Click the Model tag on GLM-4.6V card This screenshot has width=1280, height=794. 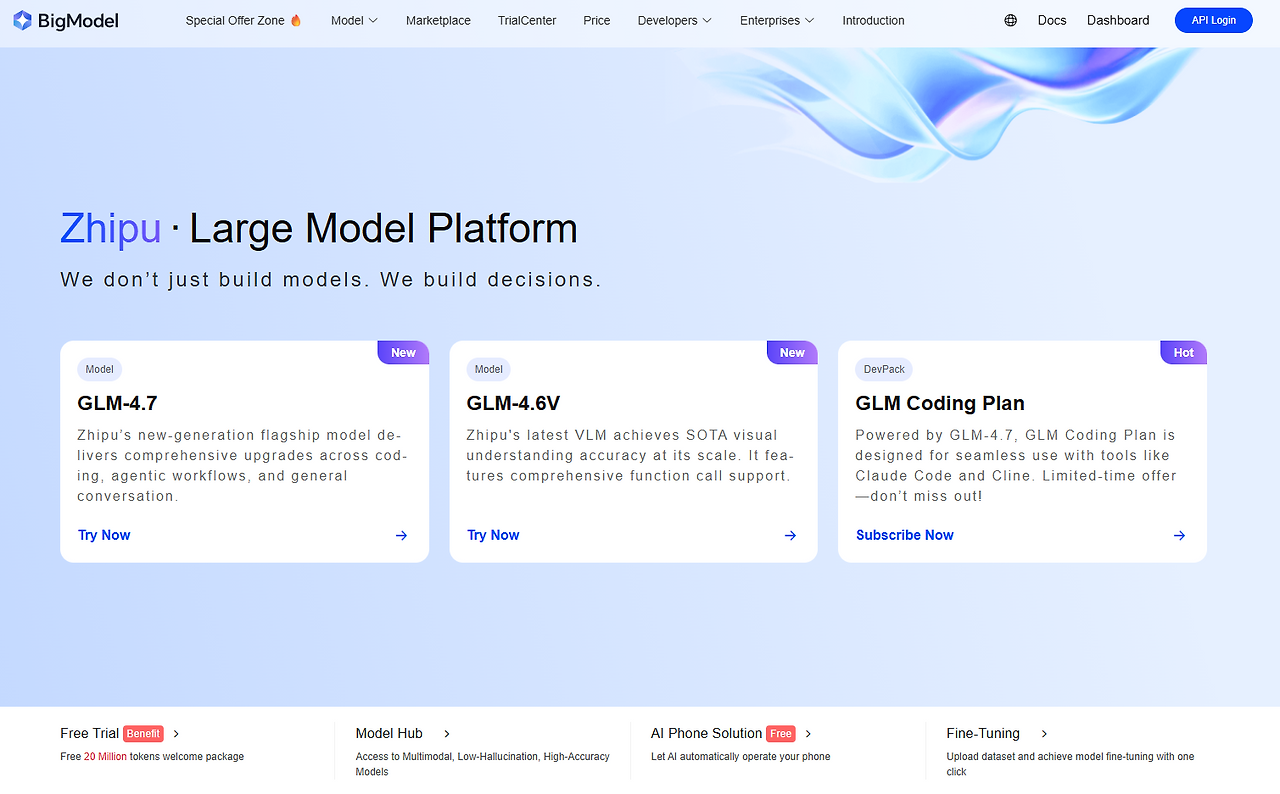tap(489, 369)
